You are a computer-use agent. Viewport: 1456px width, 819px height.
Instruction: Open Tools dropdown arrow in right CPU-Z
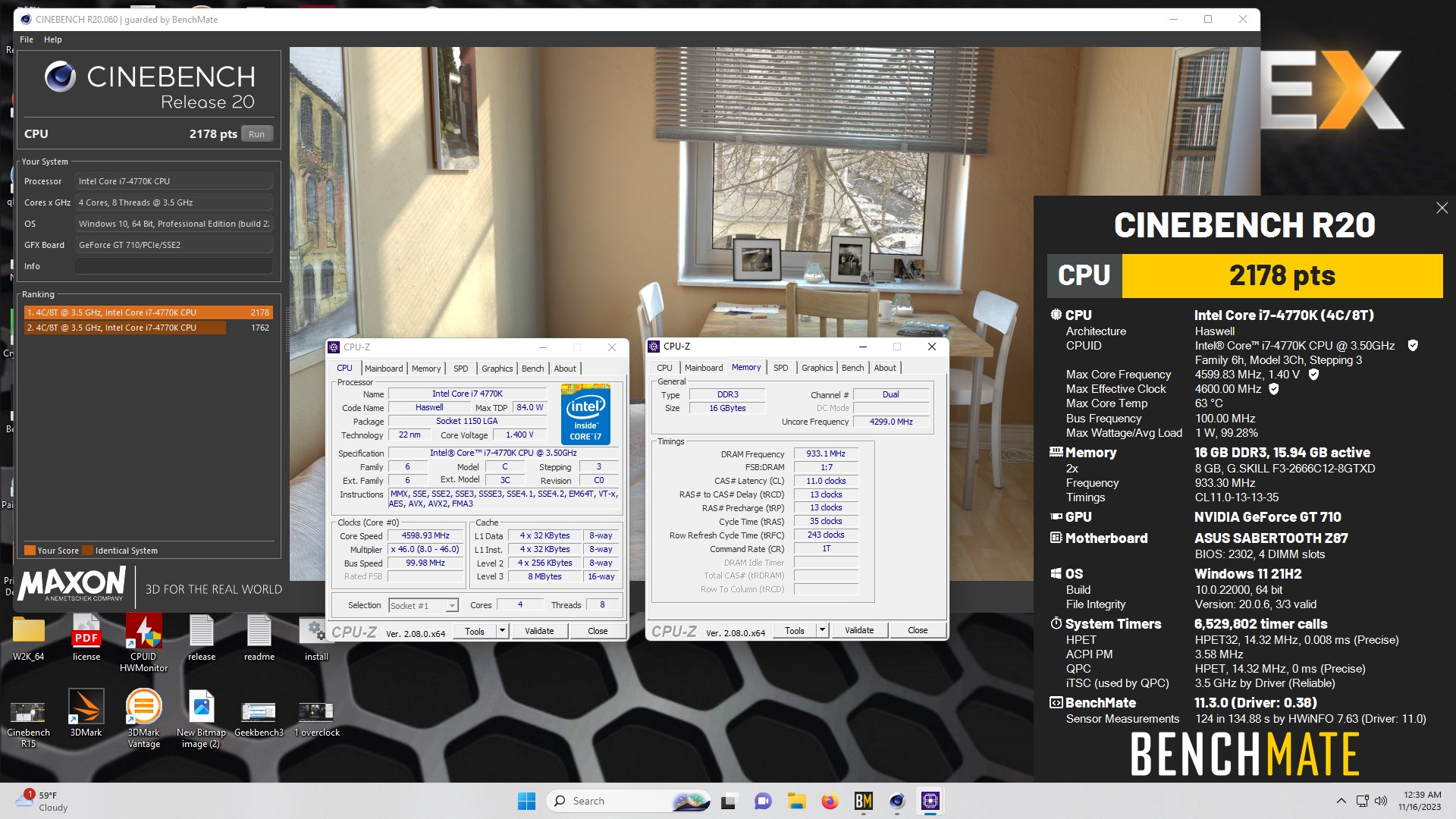pyautogui.click(x=821, y=630)
